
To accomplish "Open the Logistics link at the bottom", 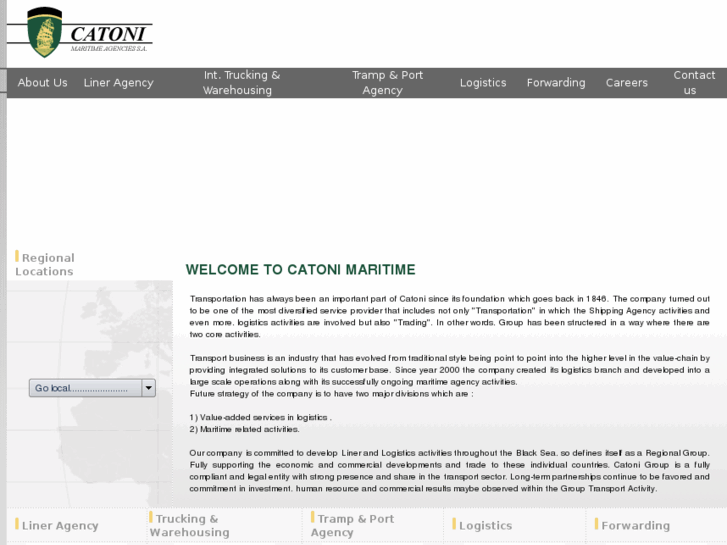I will (482, 525).
